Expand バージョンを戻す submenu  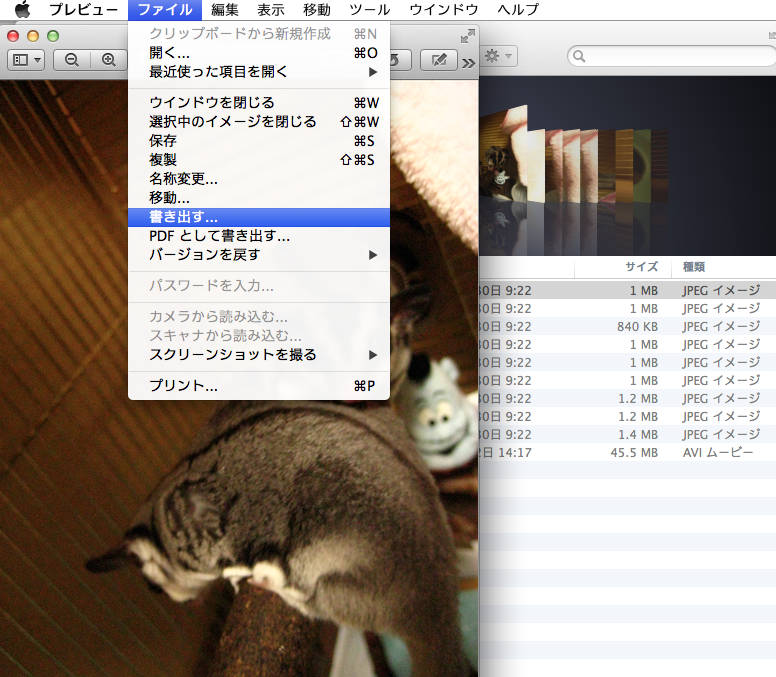pyautogui.click(x=259, y=255)
